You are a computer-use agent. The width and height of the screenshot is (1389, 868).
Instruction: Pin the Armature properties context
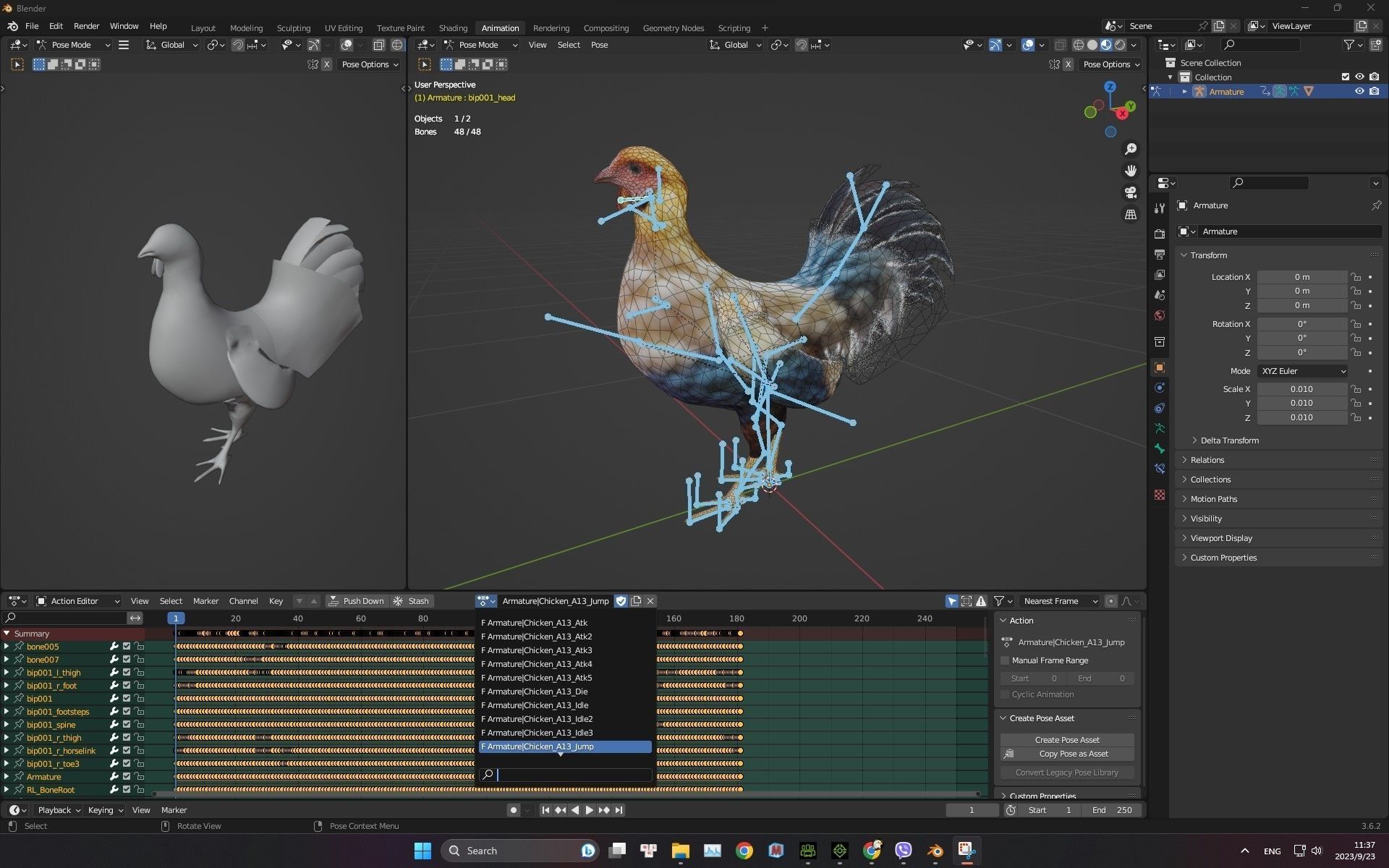click(x=1376, y=205)
